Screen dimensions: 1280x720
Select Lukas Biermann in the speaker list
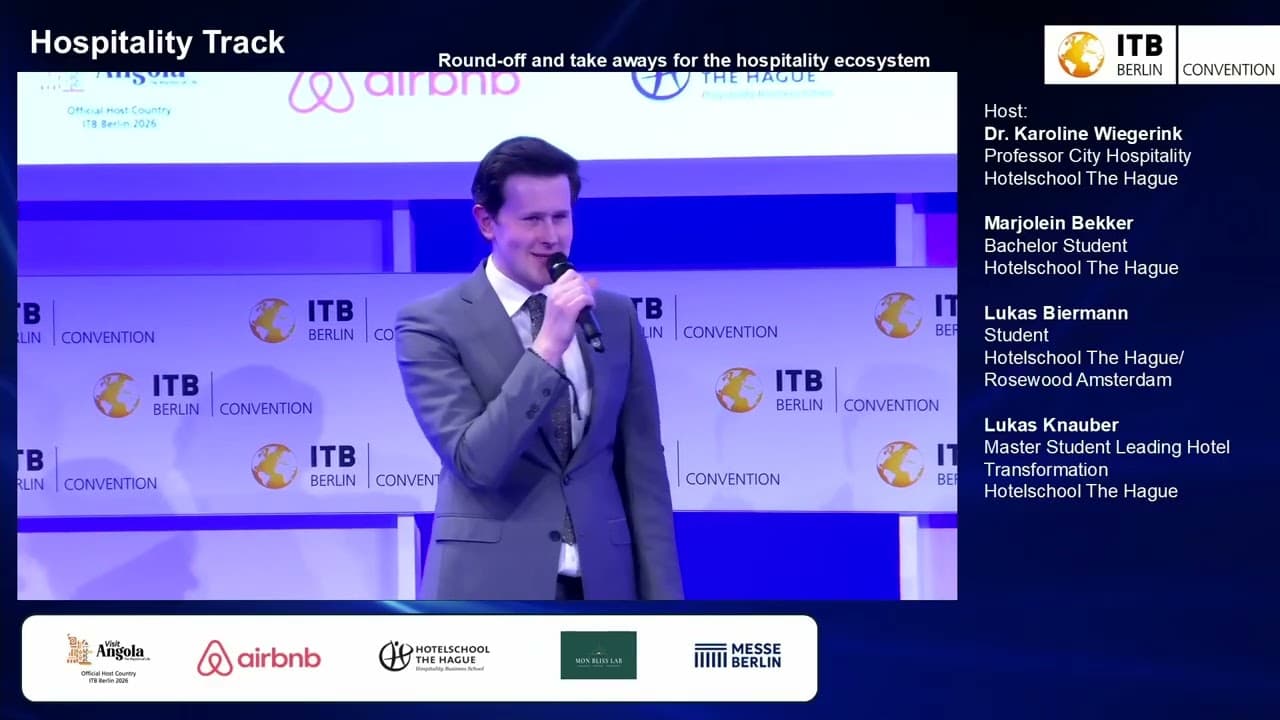1056,312
